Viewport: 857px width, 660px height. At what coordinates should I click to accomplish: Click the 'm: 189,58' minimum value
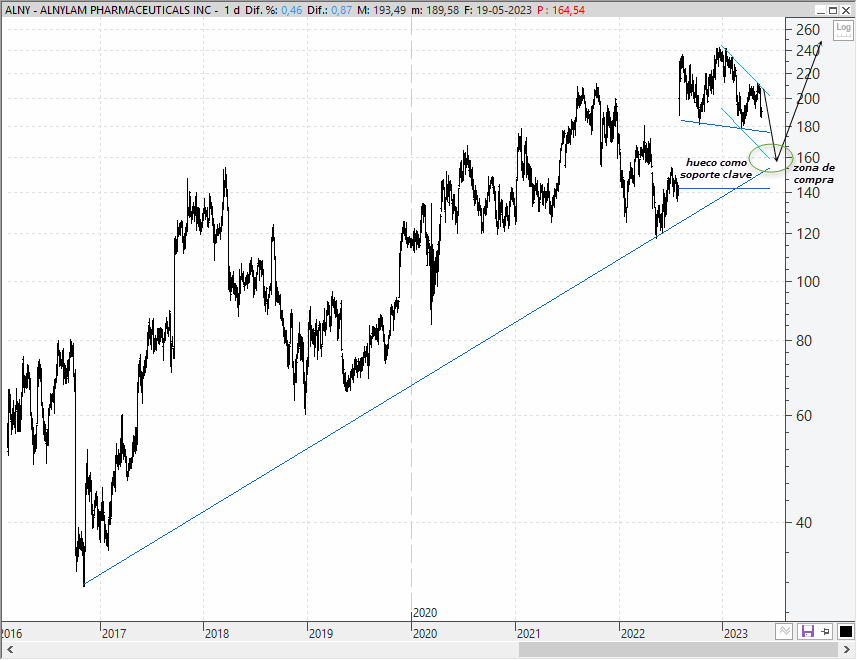pyautogui.click(x=435, y=10)
